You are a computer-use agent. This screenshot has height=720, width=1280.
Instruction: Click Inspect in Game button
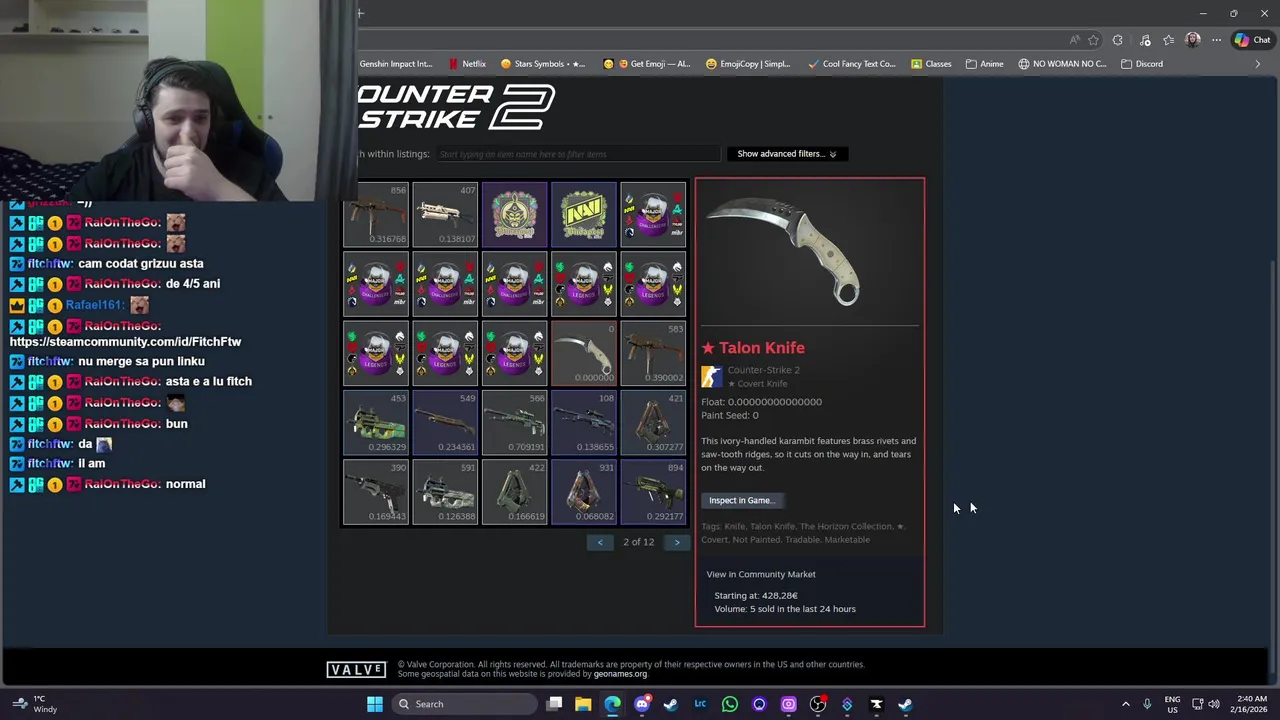[743, 500]
